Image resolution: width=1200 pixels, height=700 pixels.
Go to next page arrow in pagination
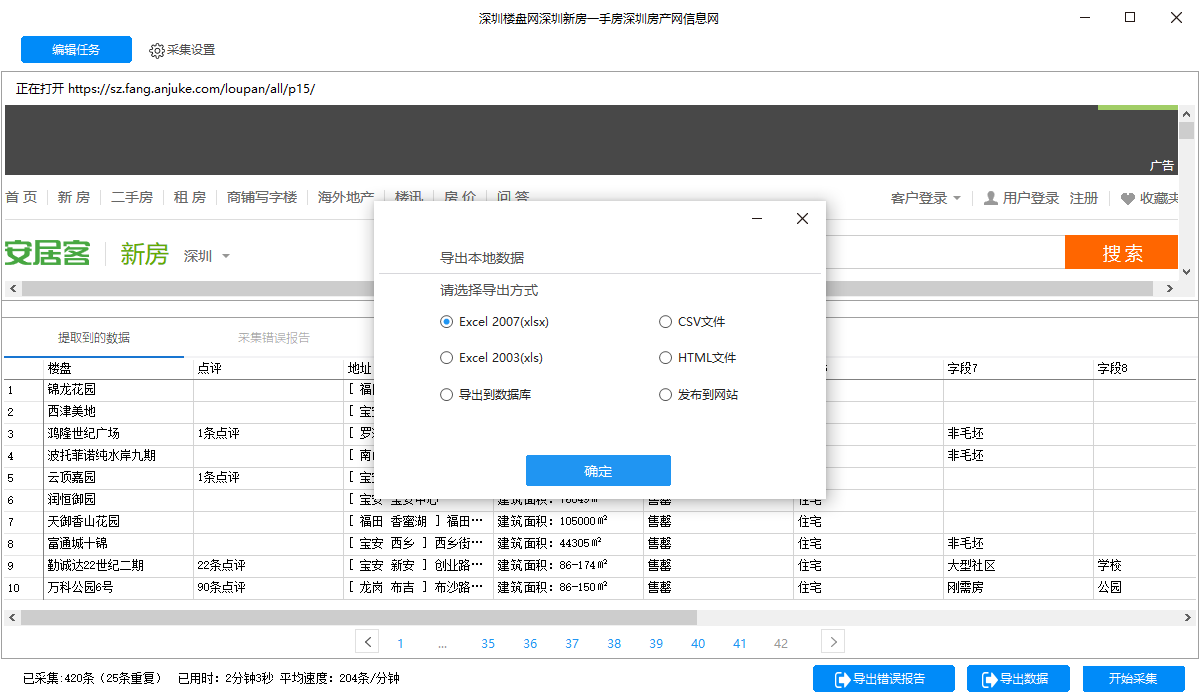(832, 642)
